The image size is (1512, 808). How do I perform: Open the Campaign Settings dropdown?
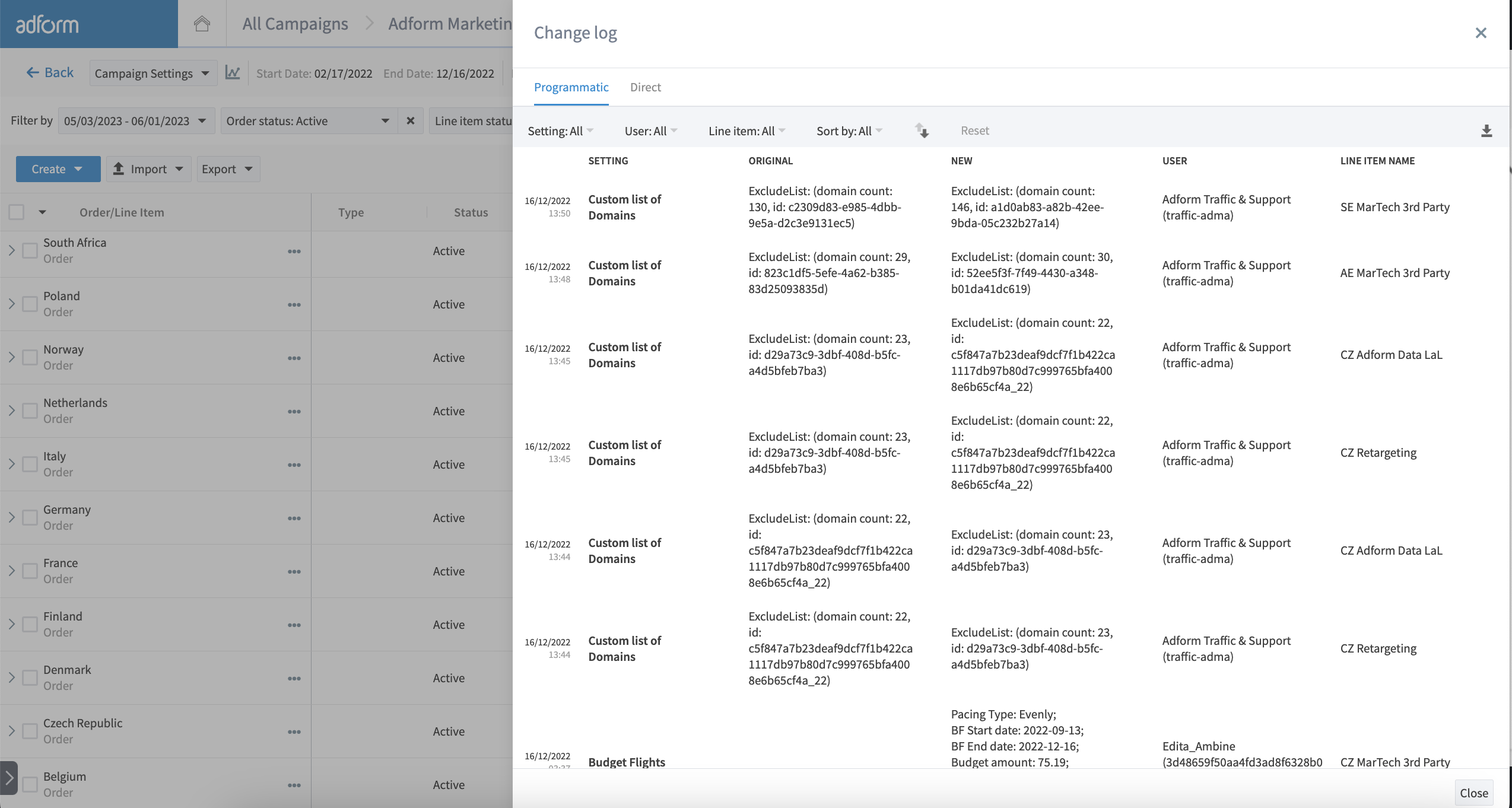(153, 73)
